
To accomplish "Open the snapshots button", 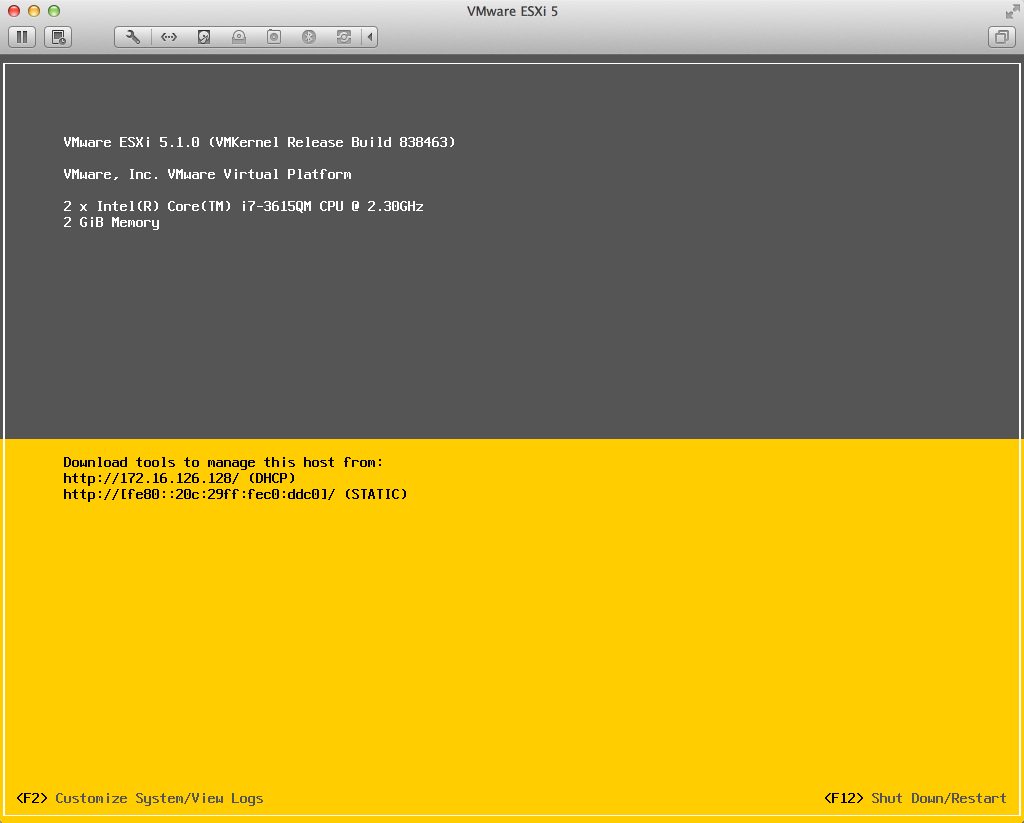I will pyautogui.click(x=58, y=37).
